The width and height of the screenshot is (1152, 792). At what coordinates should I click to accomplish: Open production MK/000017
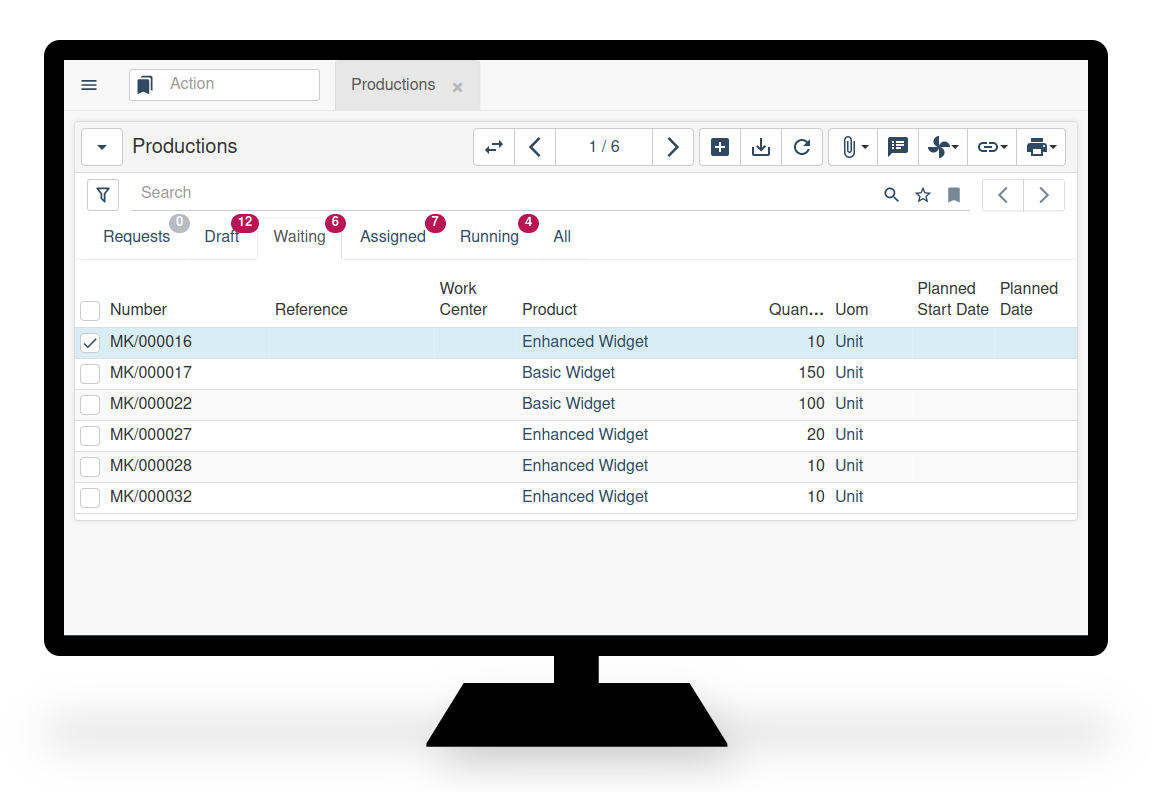click(151, 372)
